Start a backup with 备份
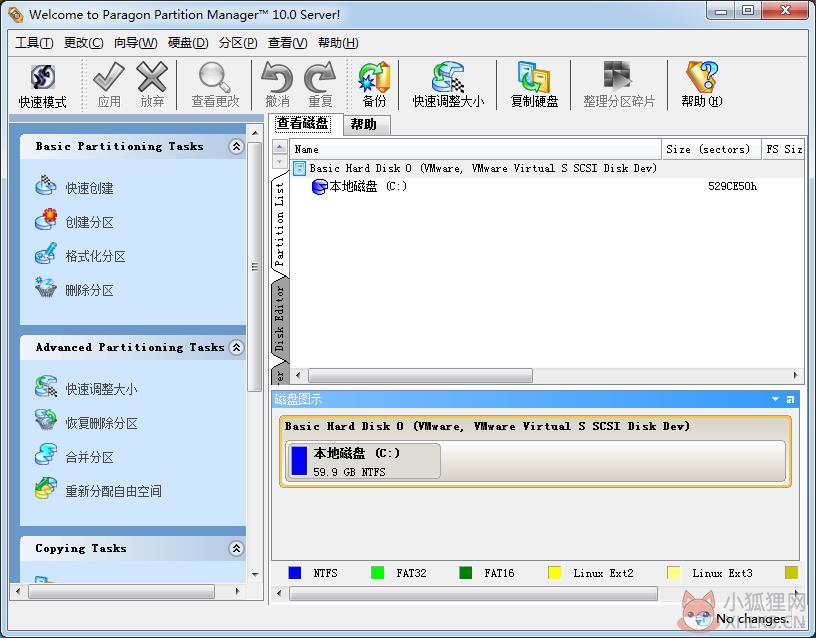816x638 pixels. coord(374,85)
